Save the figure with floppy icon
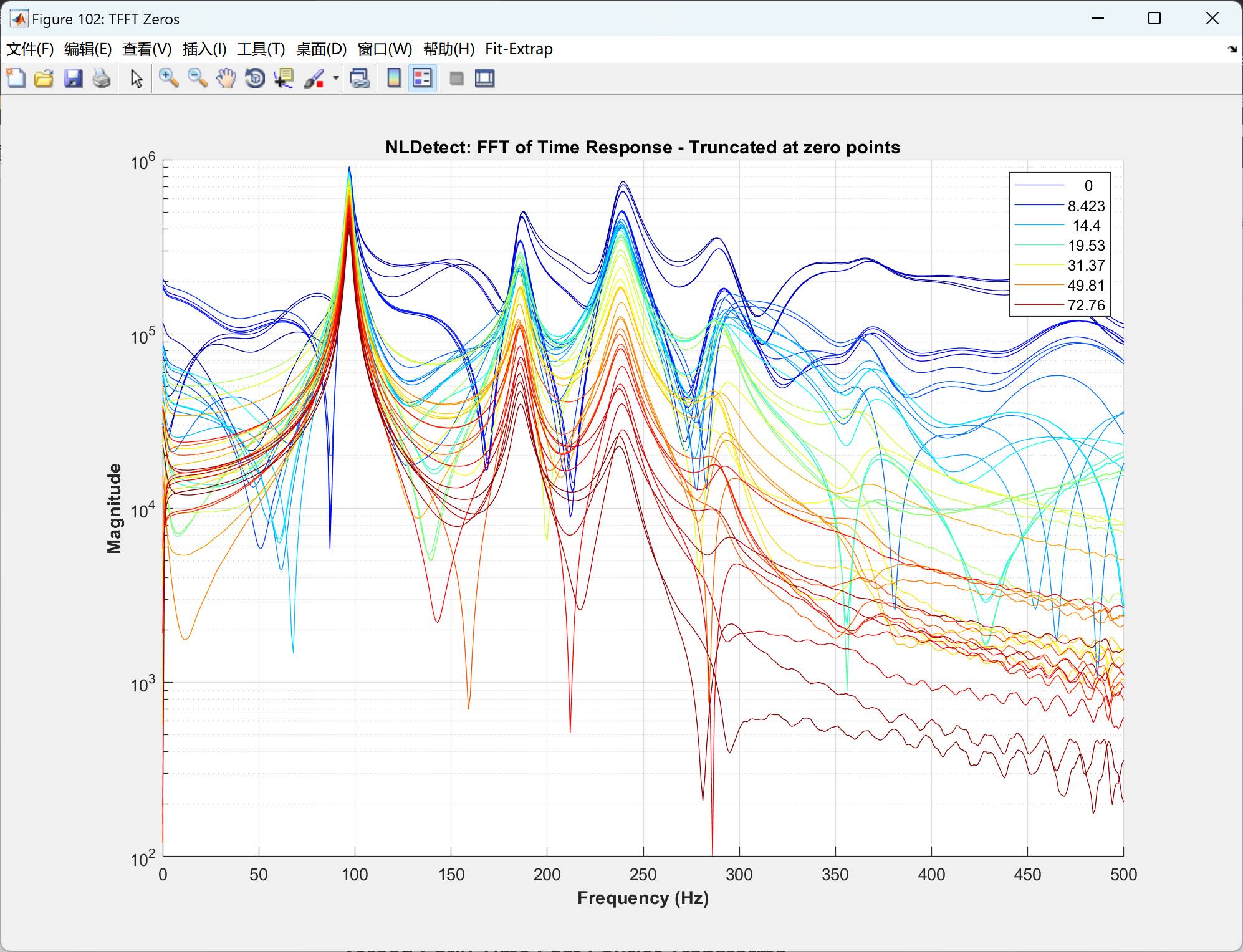This screenshot has width=1243, height=952. (x=73, y=79)
